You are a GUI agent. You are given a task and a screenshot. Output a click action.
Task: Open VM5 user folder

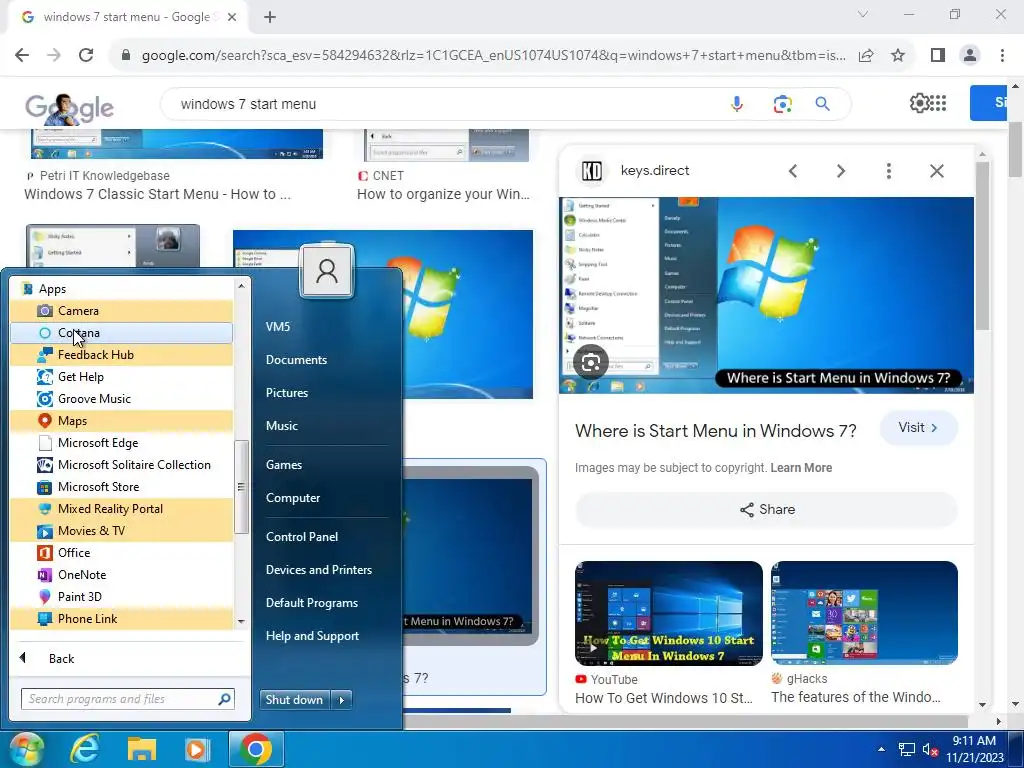pos(278,327)
